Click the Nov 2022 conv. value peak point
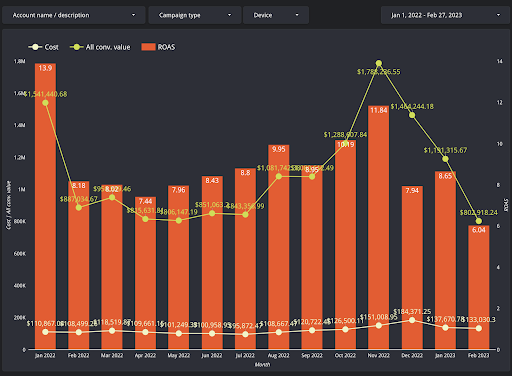 click(379, 63)
